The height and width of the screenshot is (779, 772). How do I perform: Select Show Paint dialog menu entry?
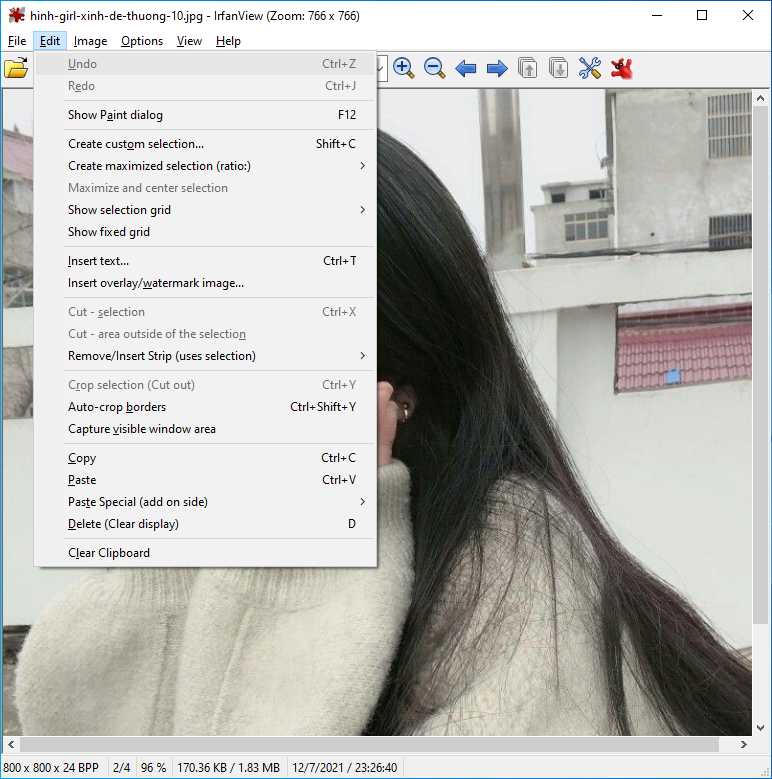(115, 115)
